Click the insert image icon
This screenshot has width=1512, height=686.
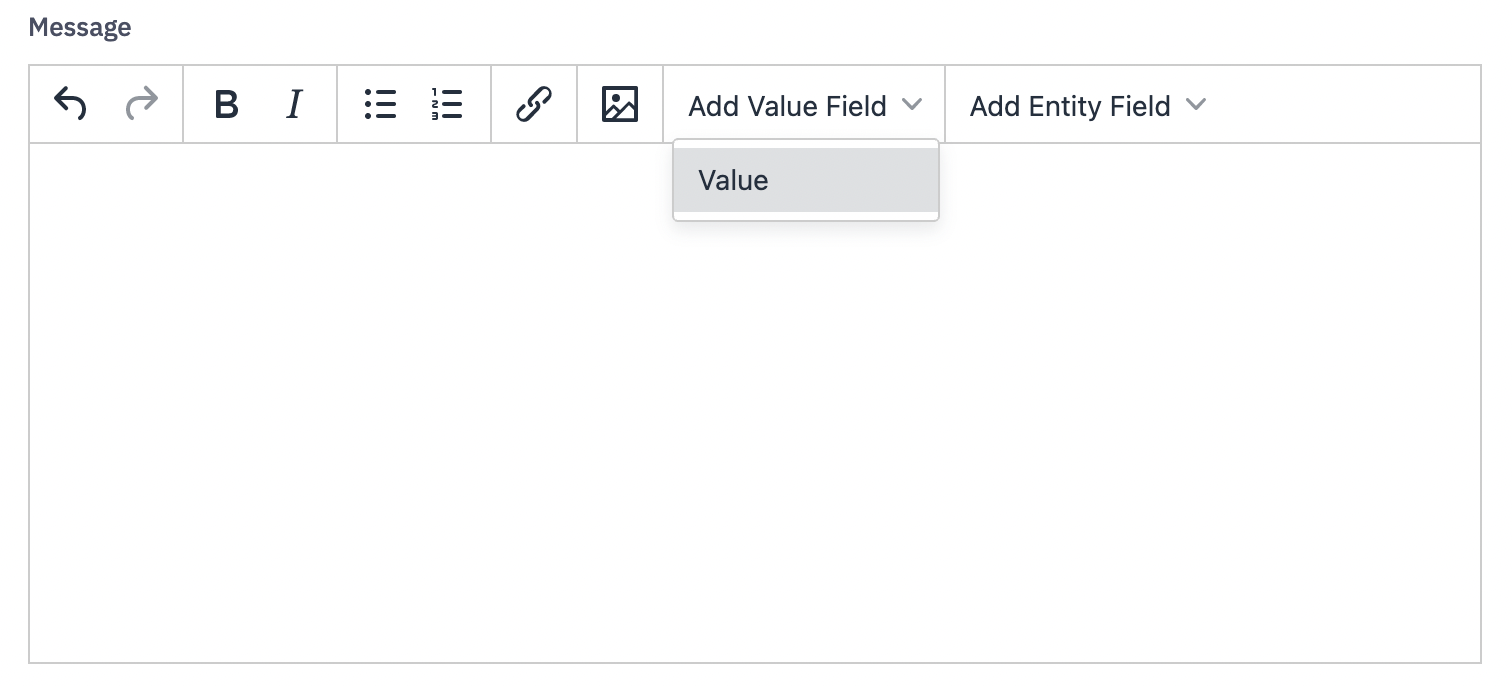620,104
